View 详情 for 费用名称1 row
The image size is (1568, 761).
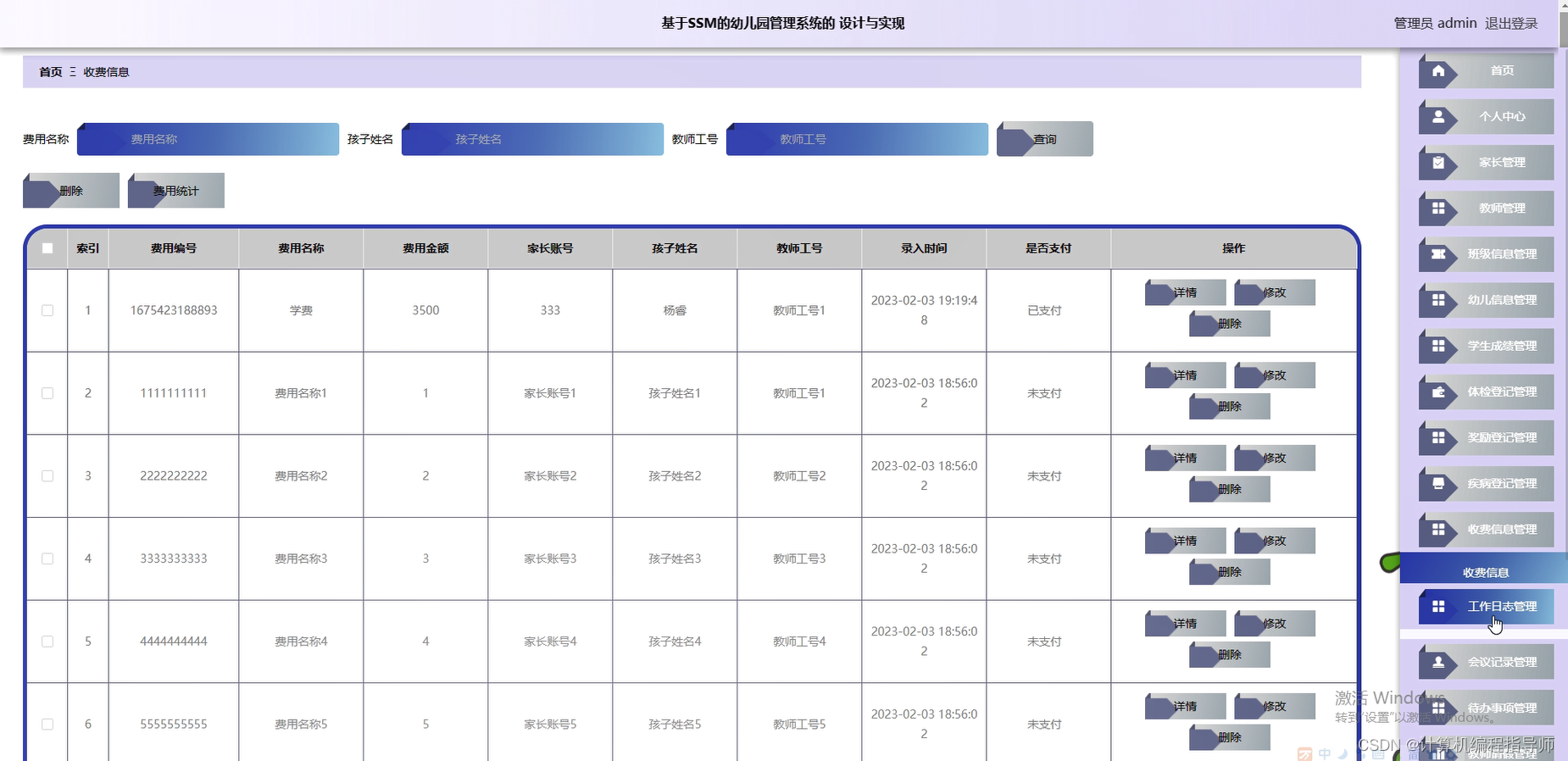[1185, 375]
